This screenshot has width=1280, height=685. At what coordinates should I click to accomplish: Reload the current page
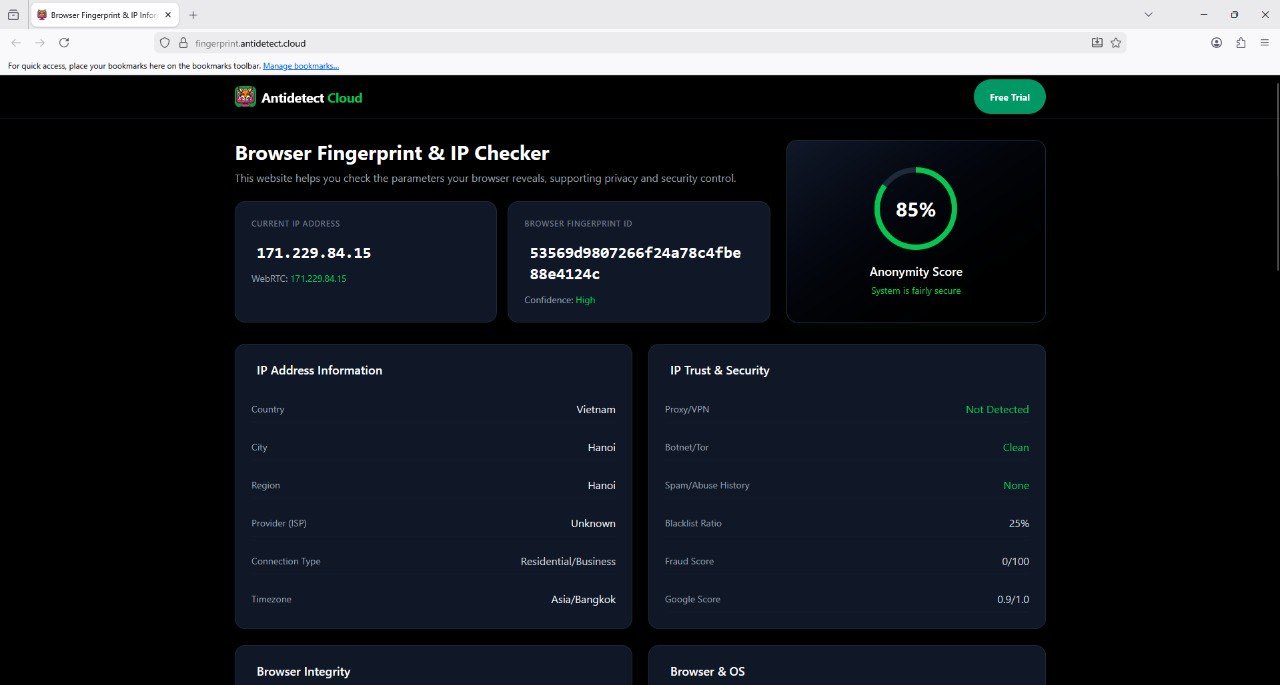tap(64, 43)
